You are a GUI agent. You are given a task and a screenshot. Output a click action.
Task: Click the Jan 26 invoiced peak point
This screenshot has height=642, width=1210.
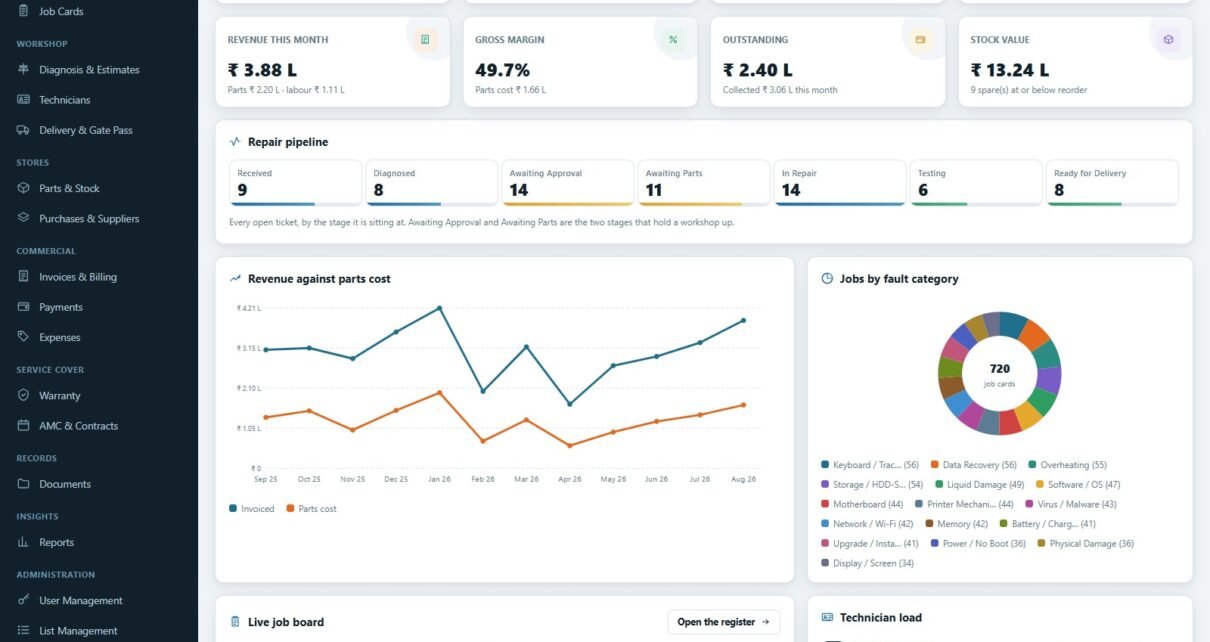(439, 308)
